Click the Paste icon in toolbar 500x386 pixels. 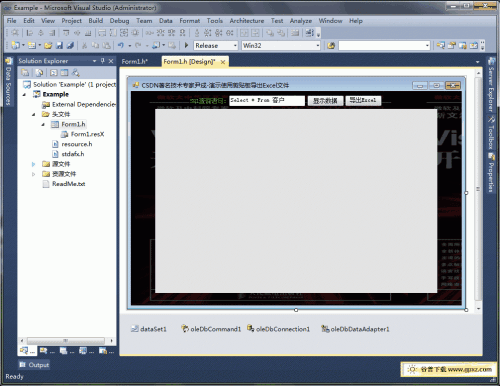[106, 45]
